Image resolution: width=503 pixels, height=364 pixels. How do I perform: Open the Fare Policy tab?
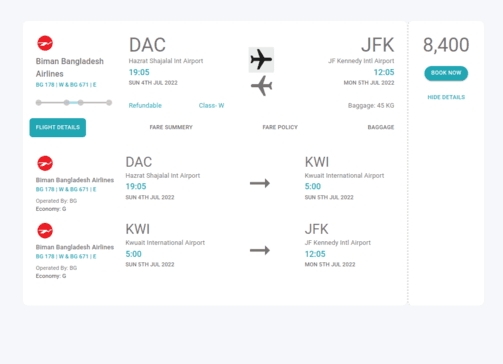(280, 127)
